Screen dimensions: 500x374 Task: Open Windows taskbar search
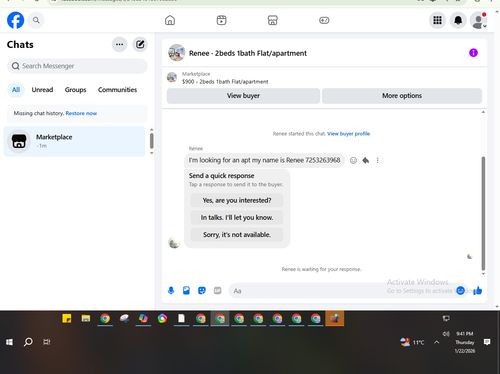pos(28,342)
